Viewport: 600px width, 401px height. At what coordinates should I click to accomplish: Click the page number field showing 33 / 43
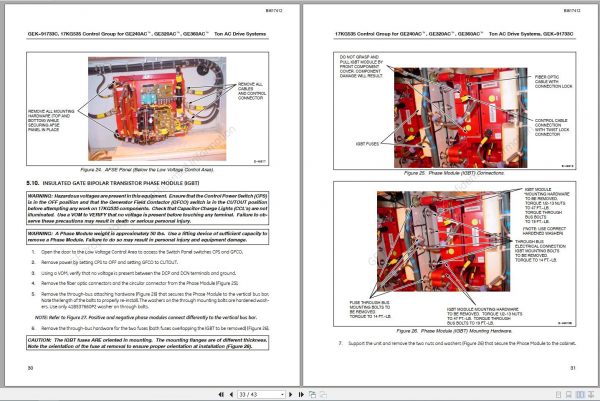tap(259, 394)
